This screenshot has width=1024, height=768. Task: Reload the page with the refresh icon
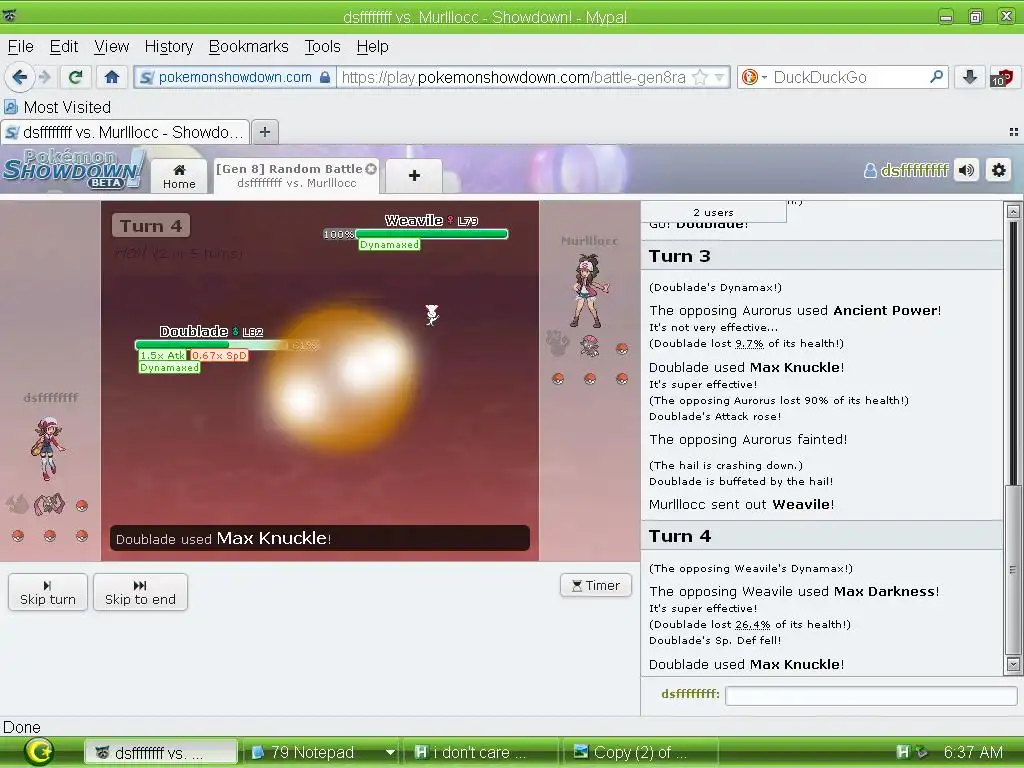[75, 77]
